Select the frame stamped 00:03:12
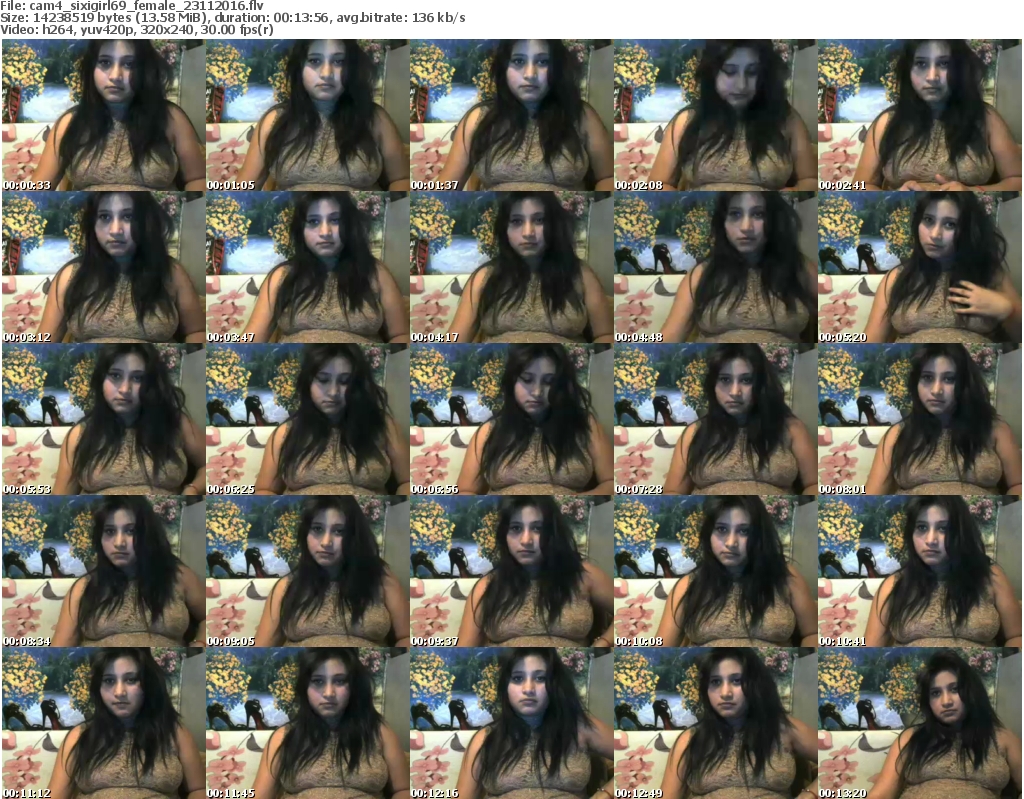This screenshot has height=799, width=1024. (103, 267)
